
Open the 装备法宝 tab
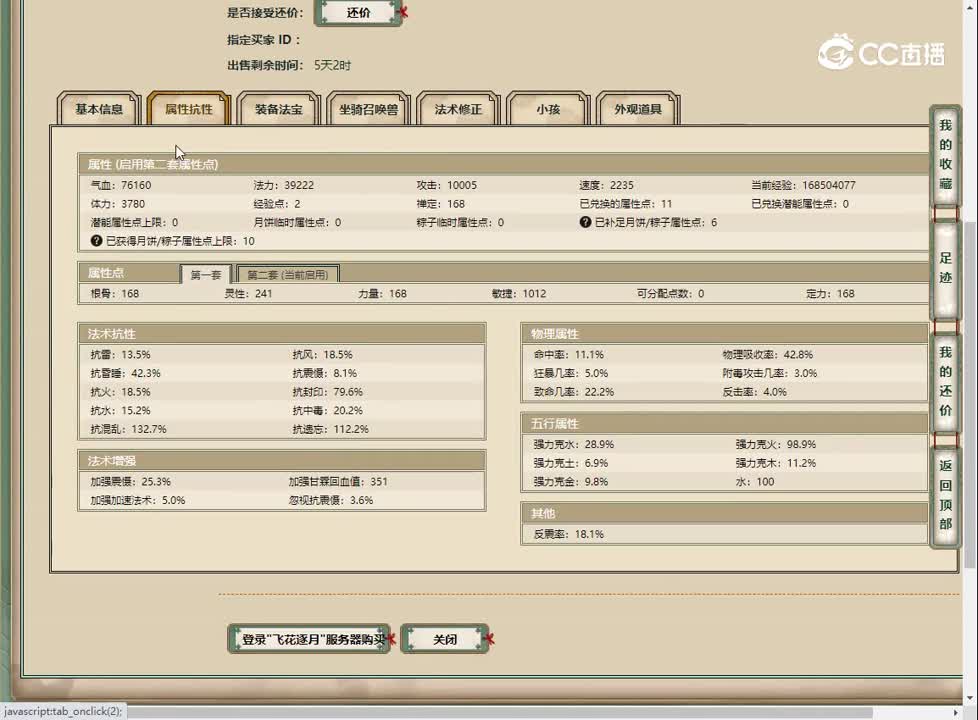click(x=279, y=109)
